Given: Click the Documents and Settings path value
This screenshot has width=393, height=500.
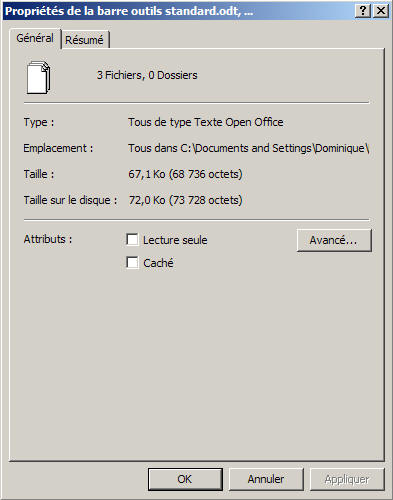Looking at the screenshot, I should pyautogui.click(x=249, y=148).
